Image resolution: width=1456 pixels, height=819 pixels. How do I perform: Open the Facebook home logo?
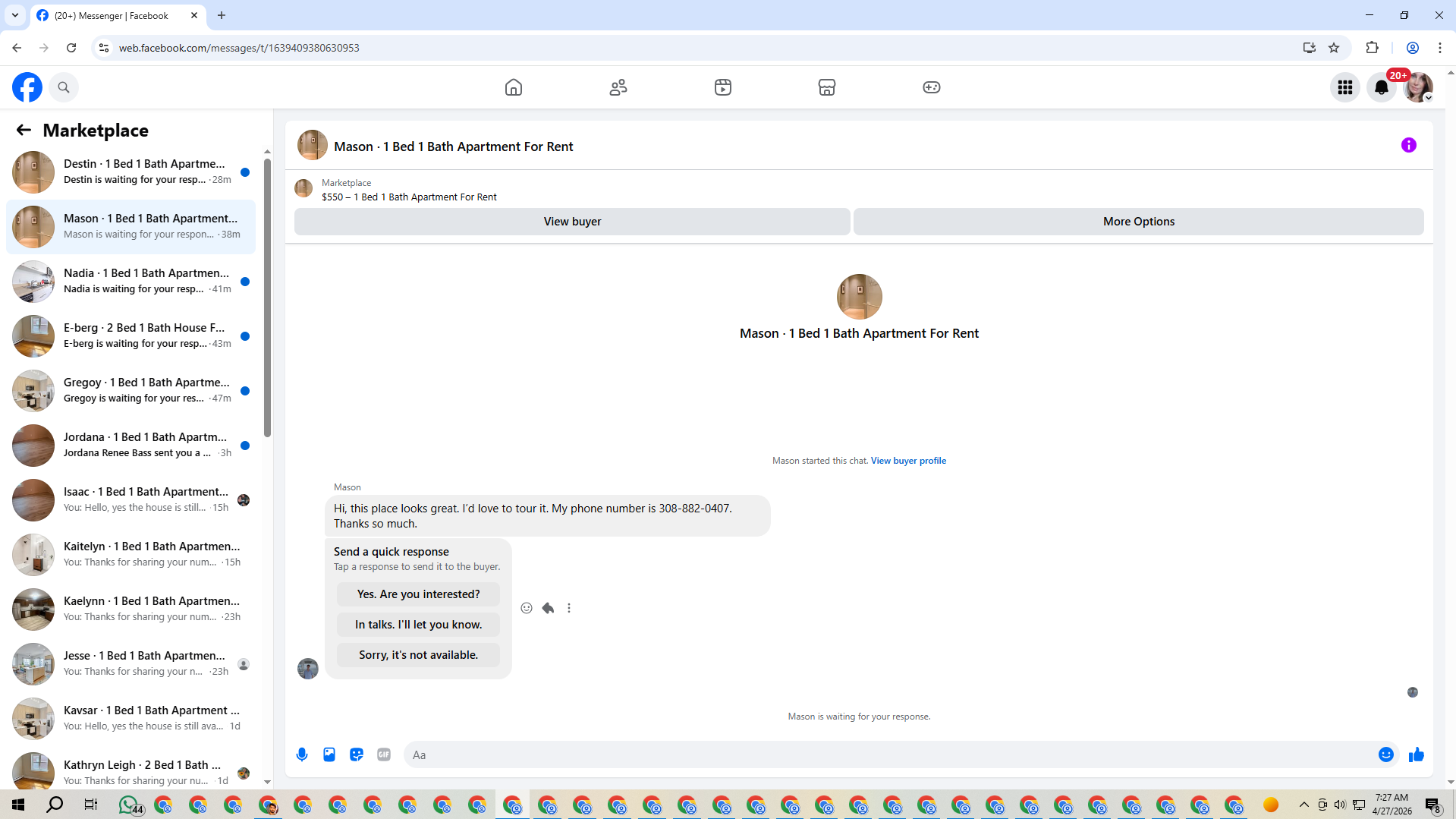click(27, 87)
